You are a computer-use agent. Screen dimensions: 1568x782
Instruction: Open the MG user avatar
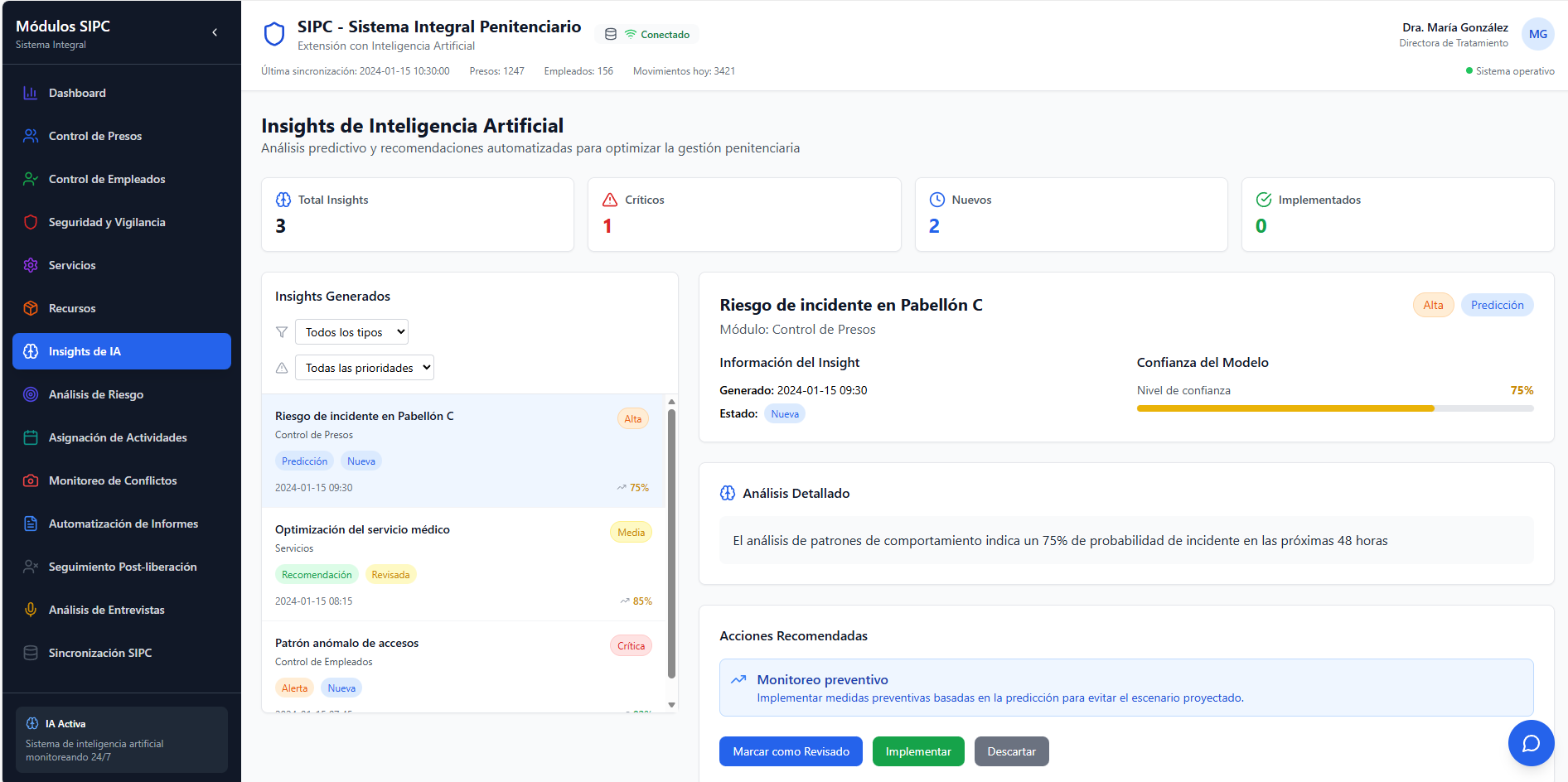pyautogui.click(x=1538, y=34)
